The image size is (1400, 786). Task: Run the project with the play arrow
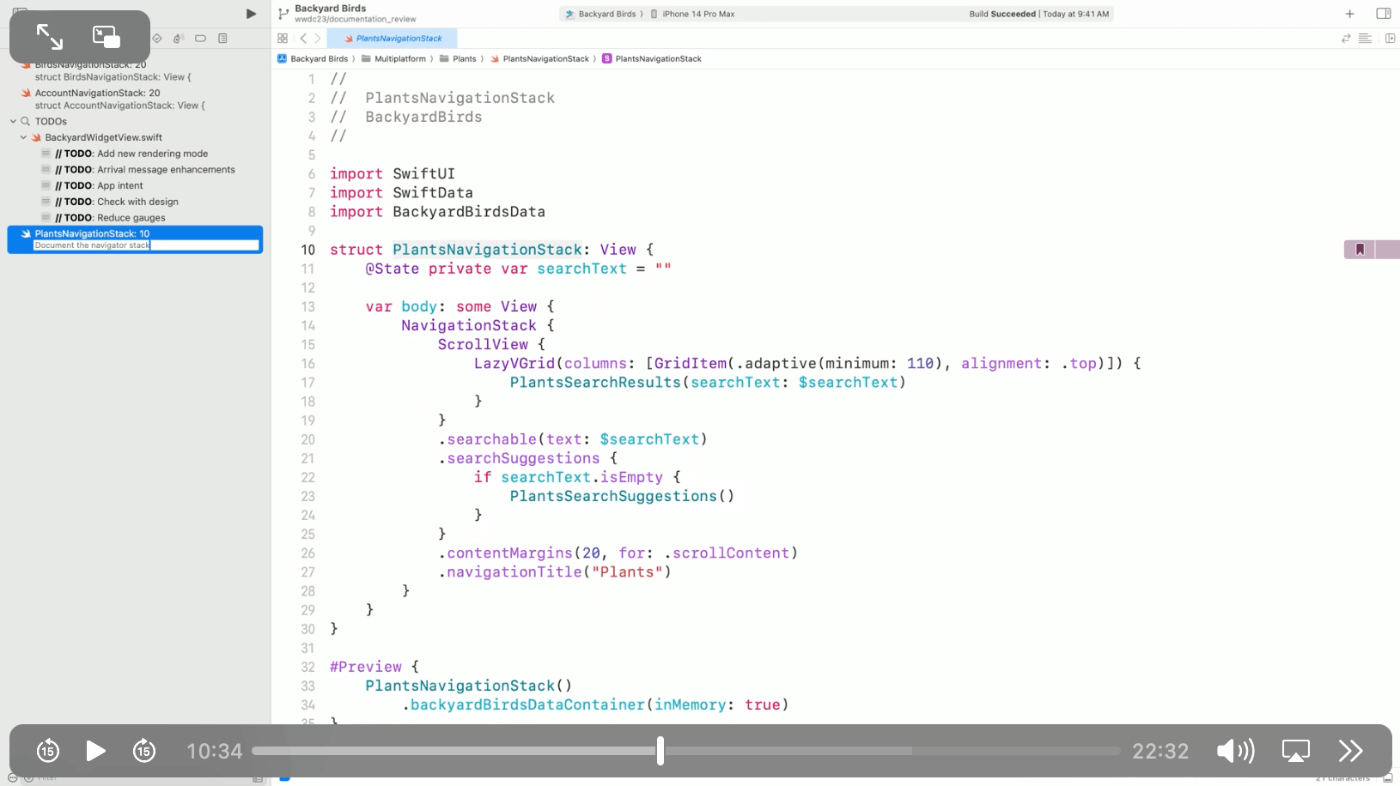[251, 13]
